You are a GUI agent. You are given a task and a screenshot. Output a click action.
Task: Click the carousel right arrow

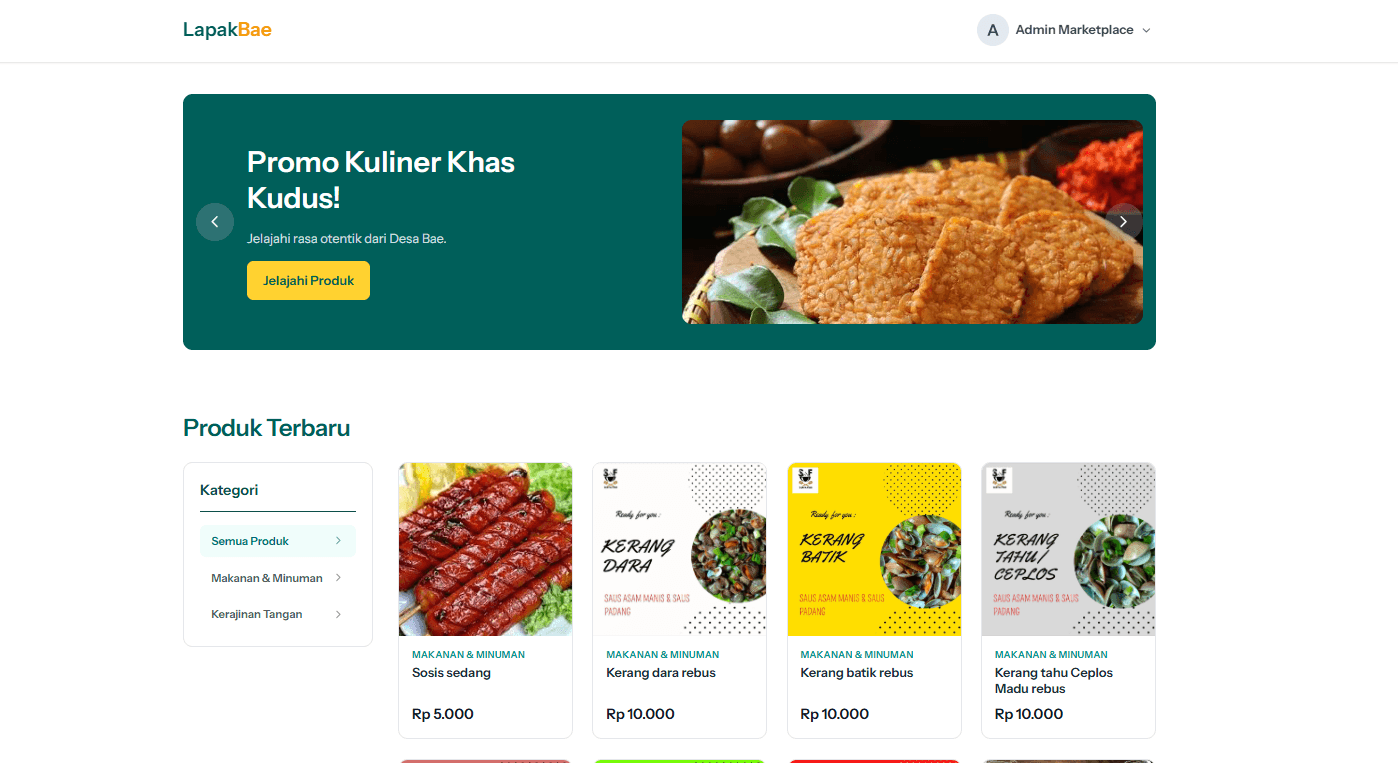[x=1123, y=221]
